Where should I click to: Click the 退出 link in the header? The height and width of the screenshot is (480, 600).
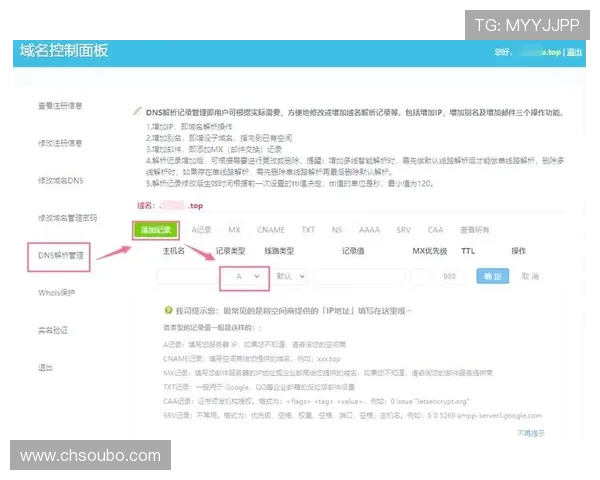574,52
